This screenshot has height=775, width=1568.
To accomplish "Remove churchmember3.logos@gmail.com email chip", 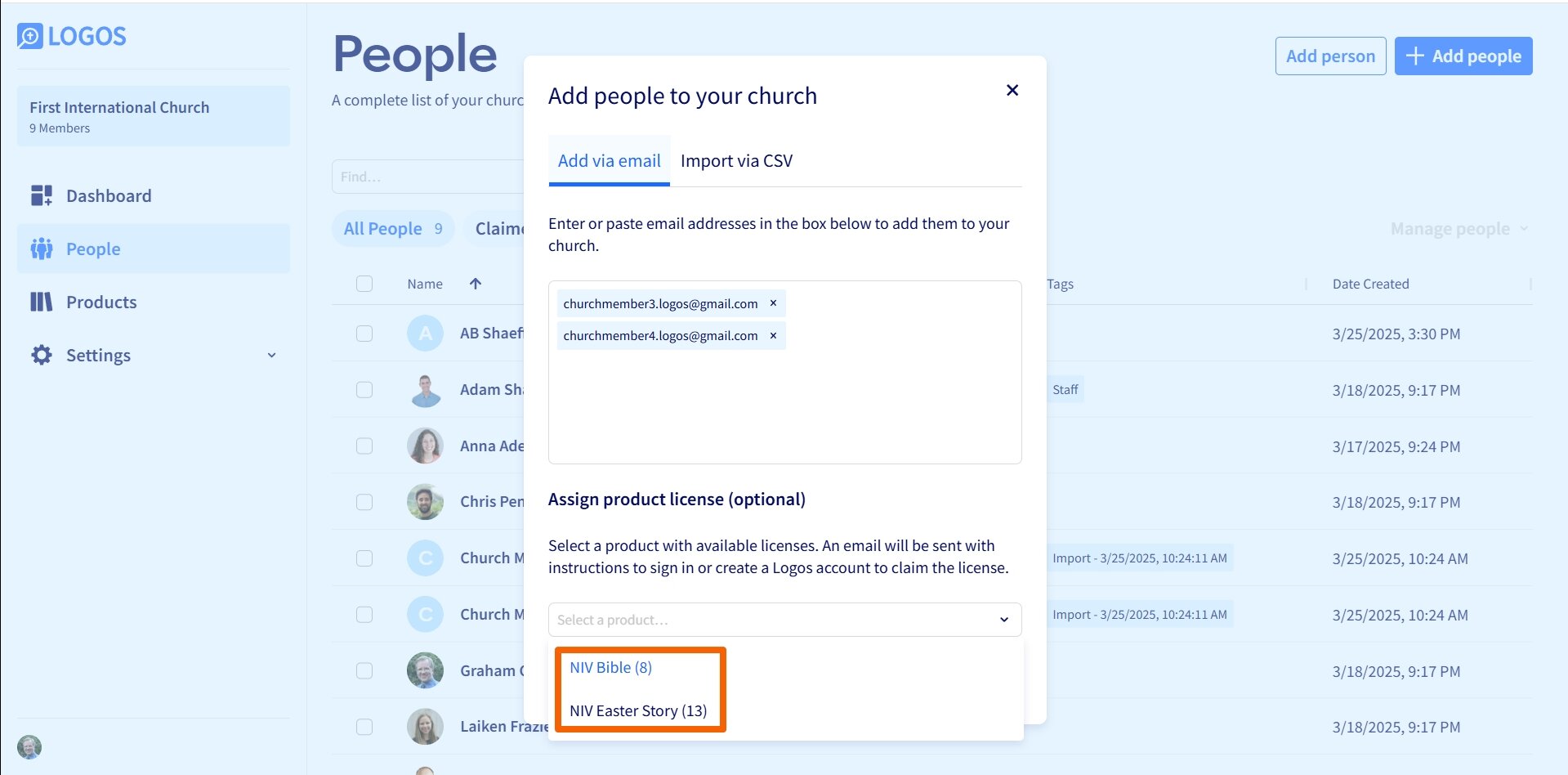I will coord(773,303).
